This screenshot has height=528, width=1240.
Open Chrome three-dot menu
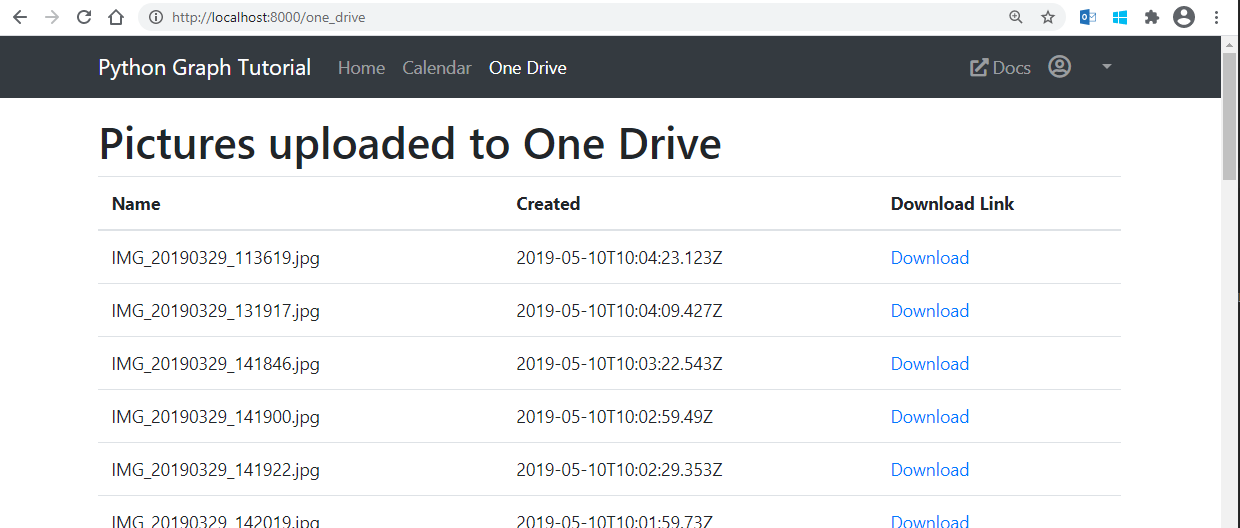pyautogui.click(x=1217, y=17)
